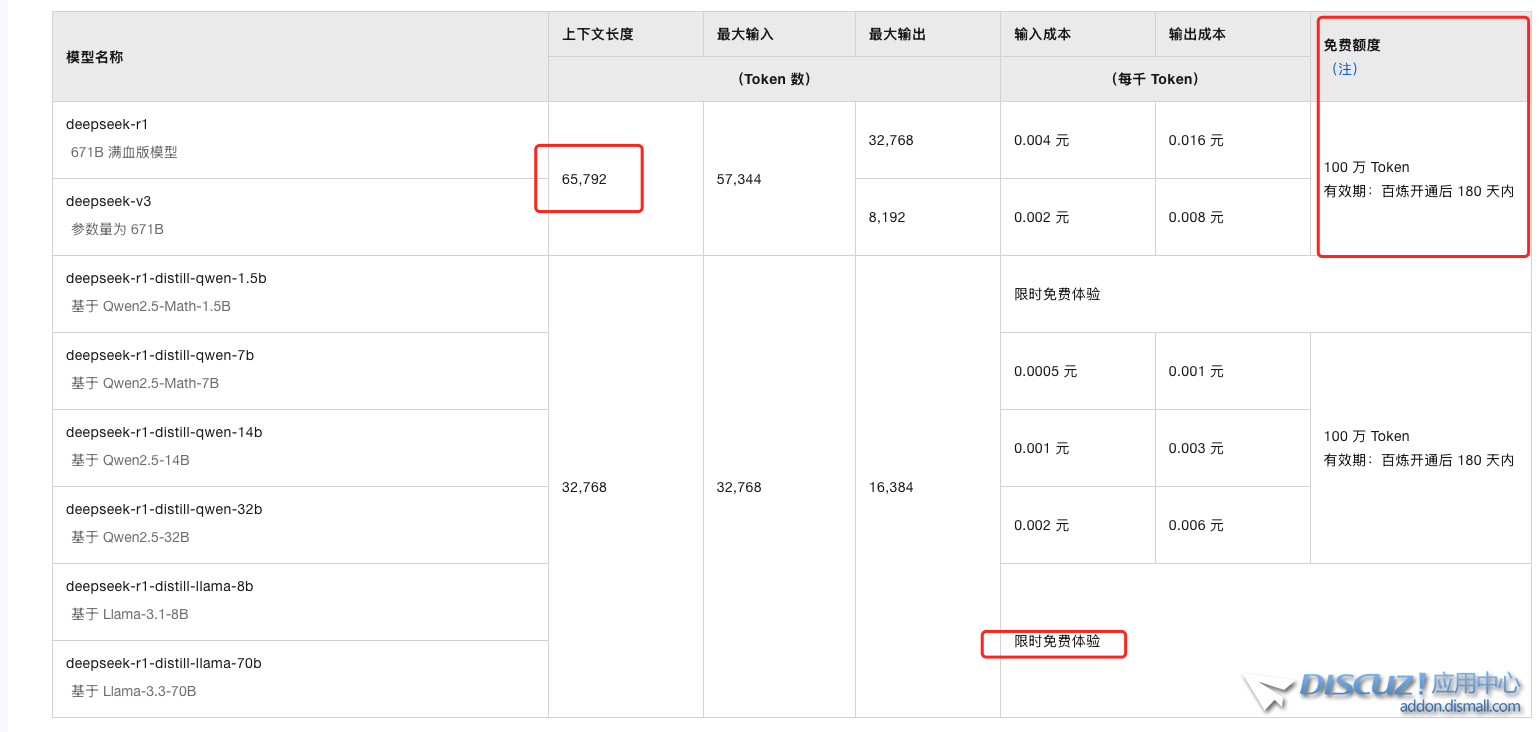Viewport: 1539px width, 732px height.
Task: Click the 最大输入 column header
Action: pyautogui.click(x=745, y=34)
